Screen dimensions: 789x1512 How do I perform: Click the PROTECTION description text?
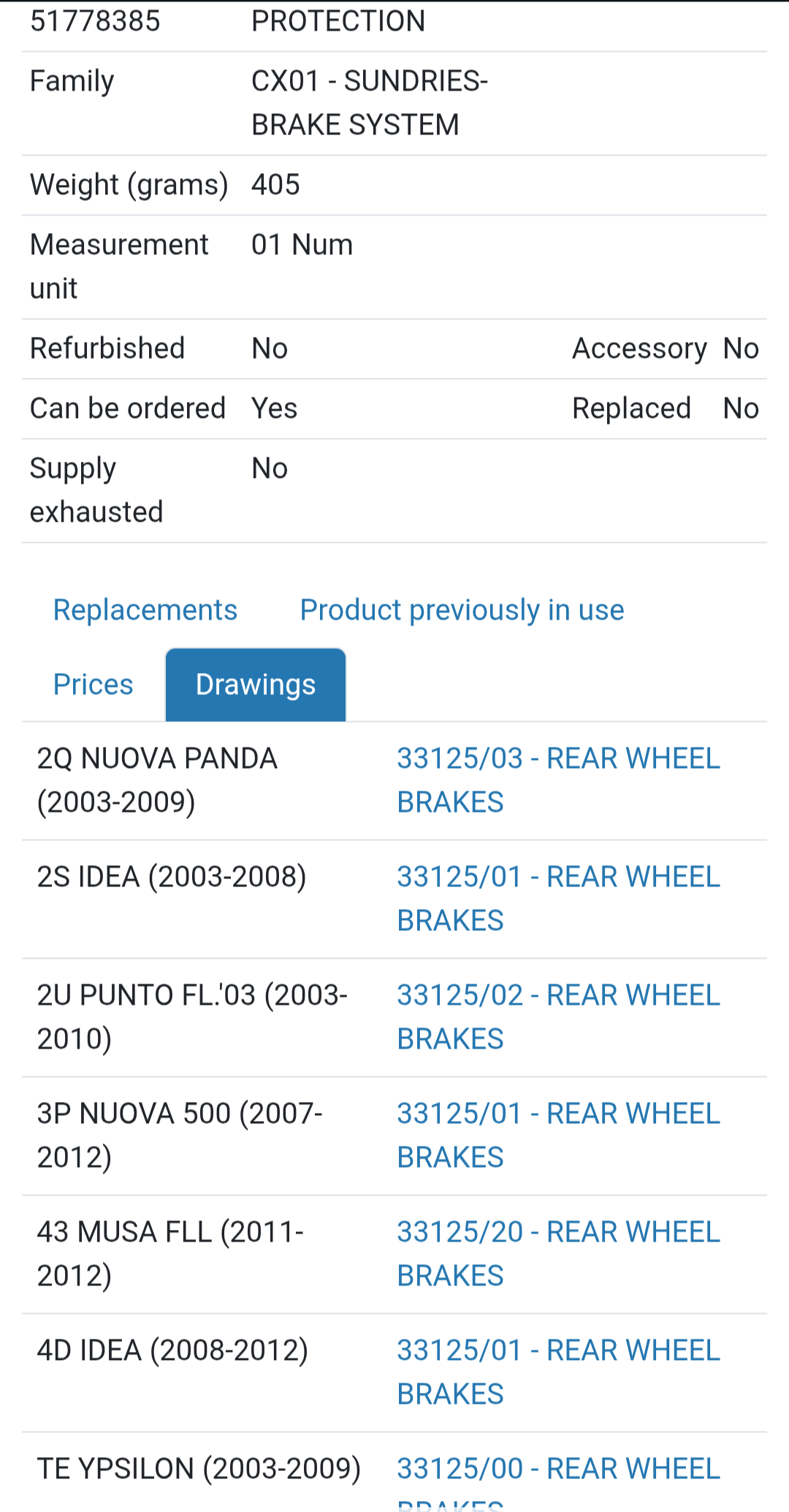pyautogui.click(x=338, y=21)
